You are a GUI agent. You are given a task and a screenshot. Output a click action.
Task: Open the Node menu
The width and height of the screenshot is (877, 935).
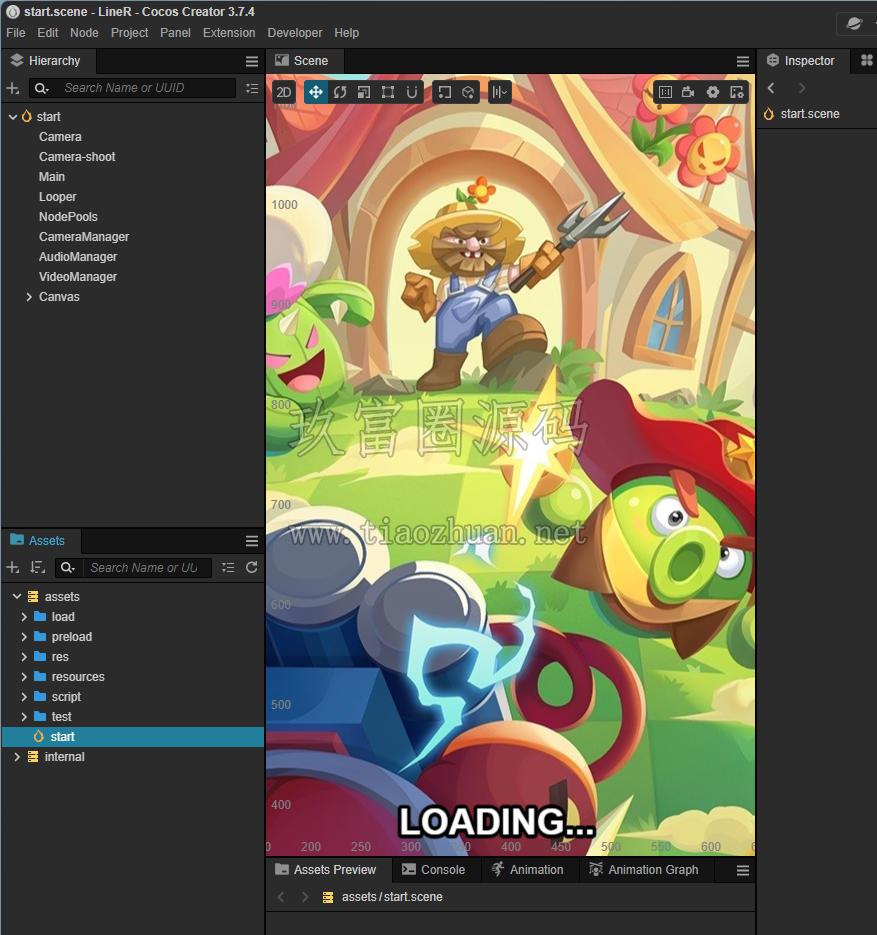84,33
